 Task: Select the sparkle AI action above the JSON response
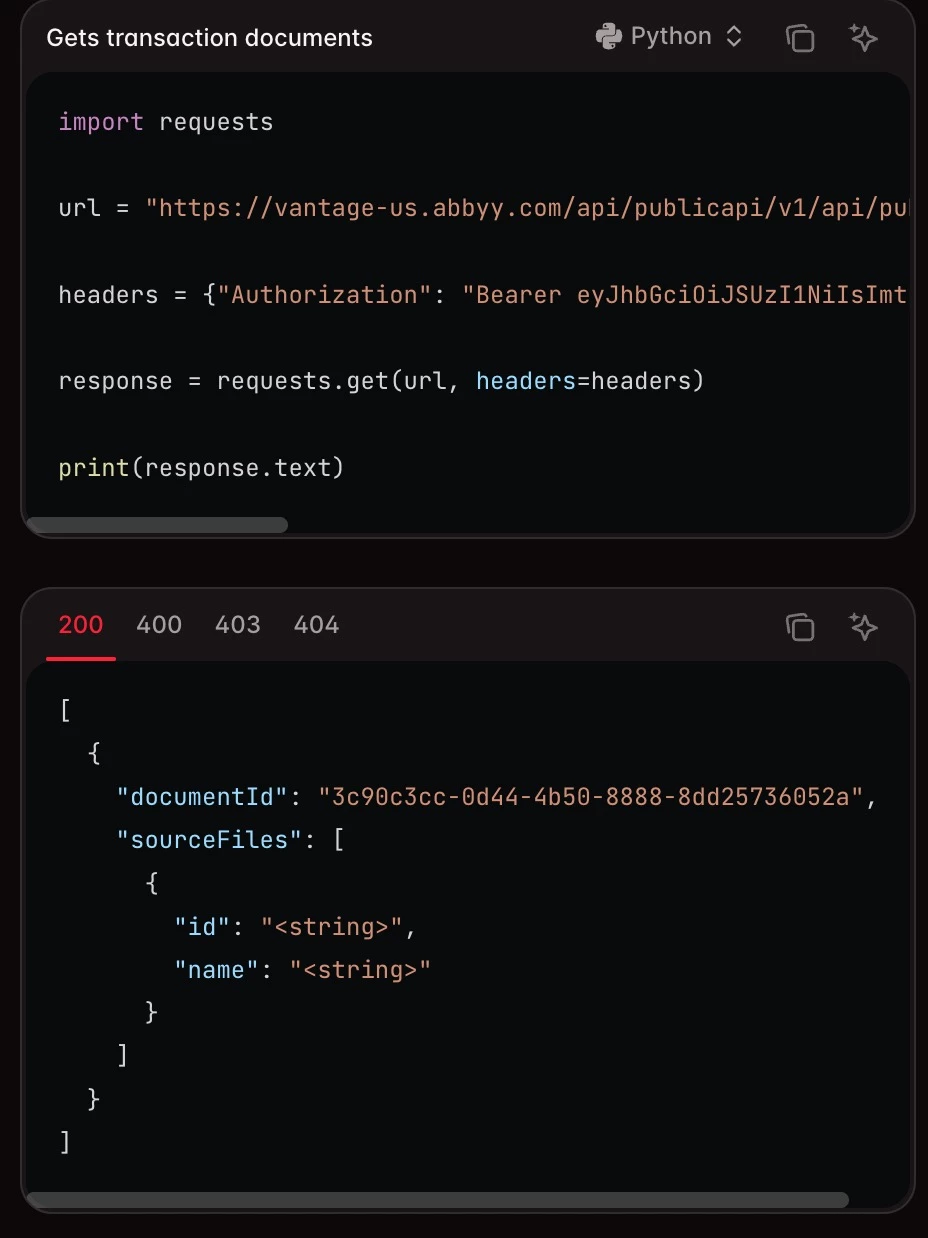point(863,626)
